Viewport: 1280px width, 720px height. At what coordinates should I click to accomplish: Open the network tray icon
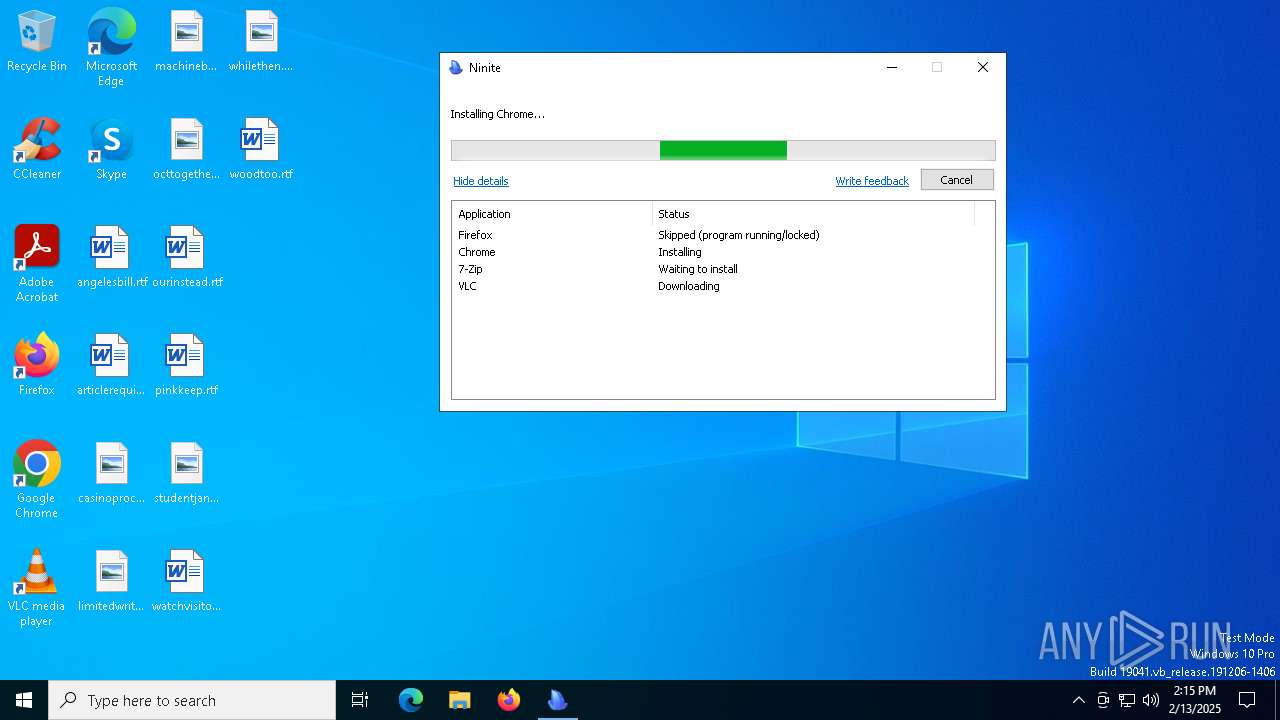(1127, 700)
